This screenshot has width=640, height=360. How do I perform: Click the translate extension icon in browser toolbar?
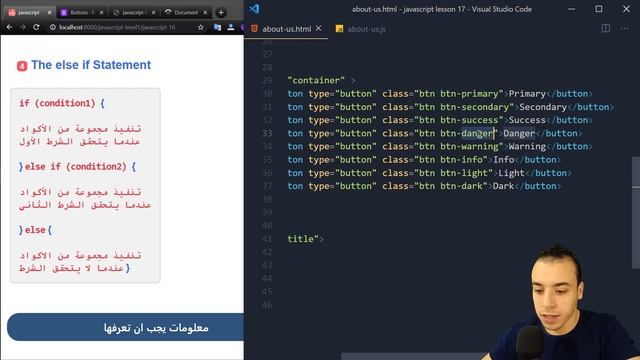click(218, 27)
